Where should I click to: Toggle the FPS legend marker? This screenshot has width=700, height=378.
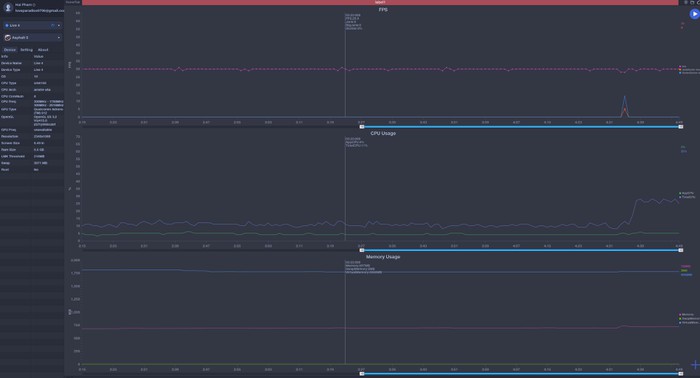point(680,66)
